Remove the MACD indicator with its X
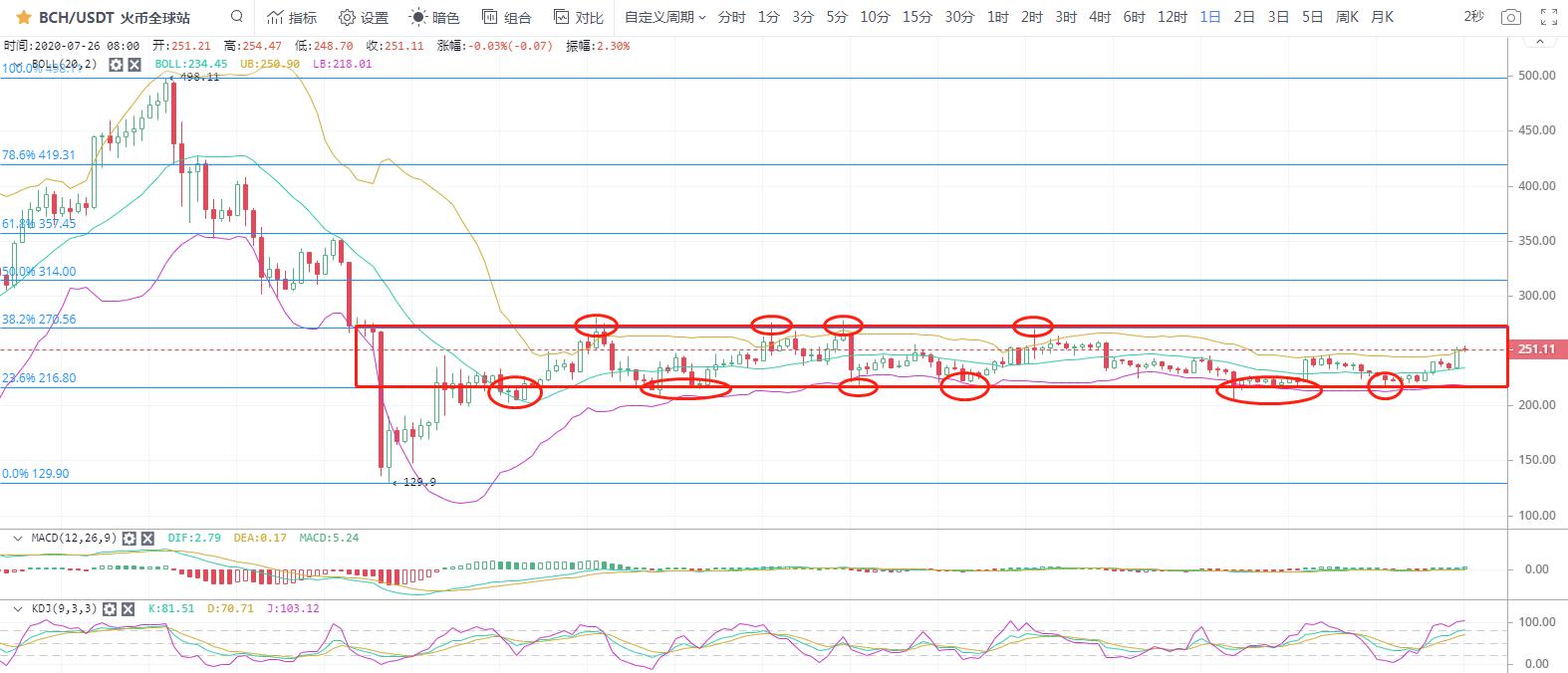 pos(147,539)
